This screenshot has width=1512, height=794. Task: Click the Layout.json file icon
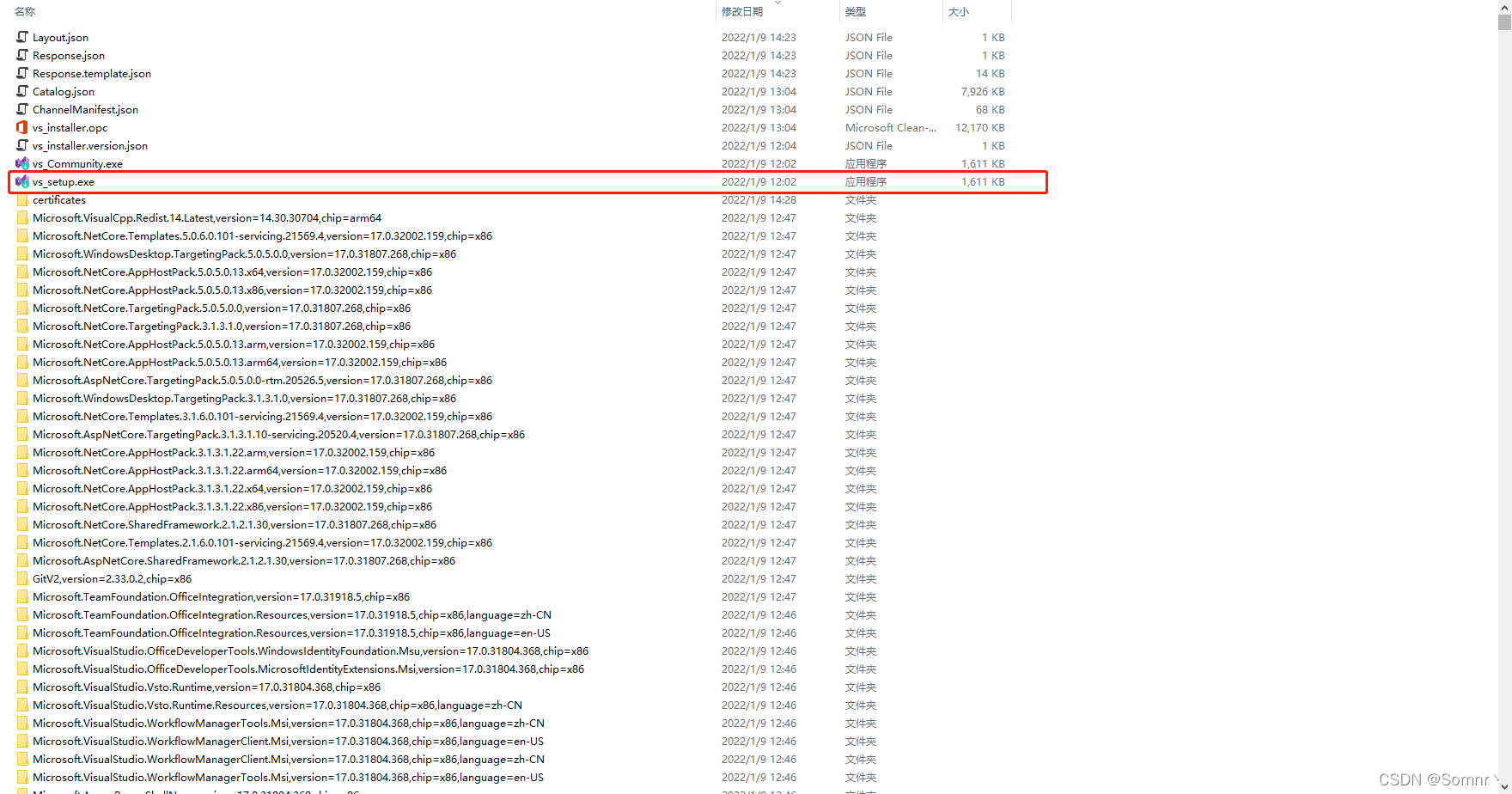(22, 37)
